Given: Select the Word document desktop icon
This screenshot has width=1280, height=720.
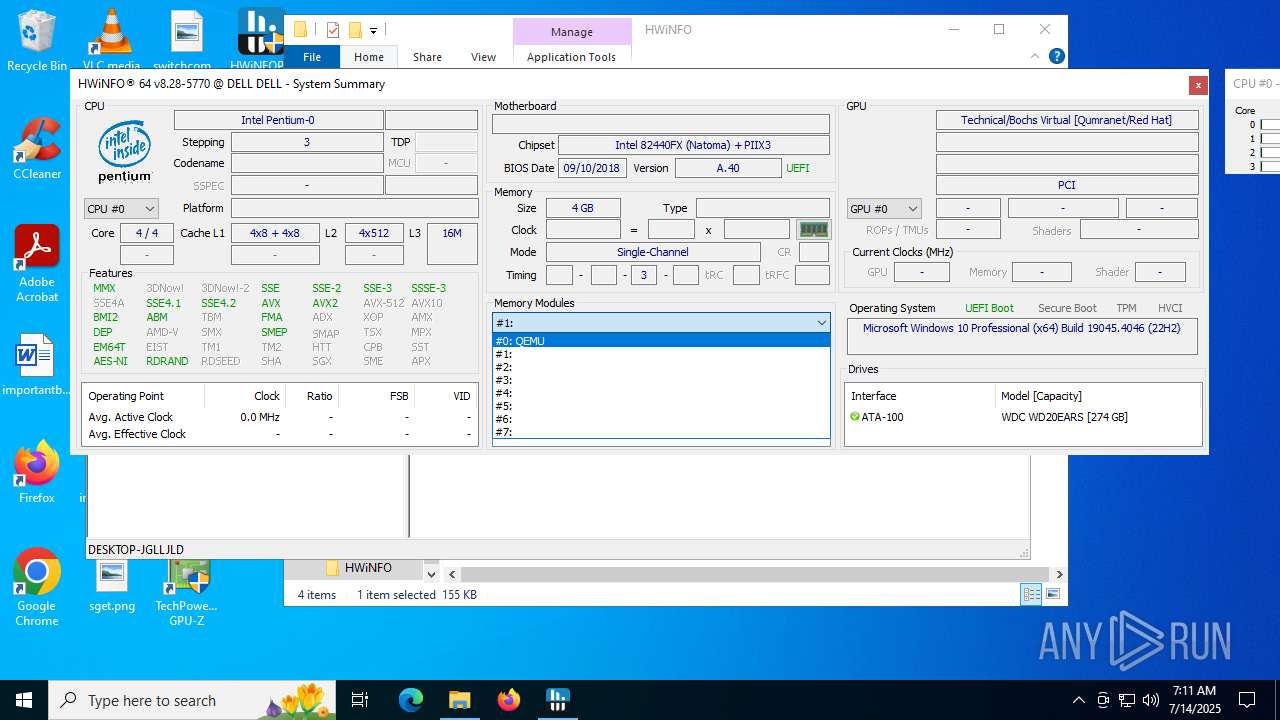Looking at the screenshot, I should [x=36, y=367].
